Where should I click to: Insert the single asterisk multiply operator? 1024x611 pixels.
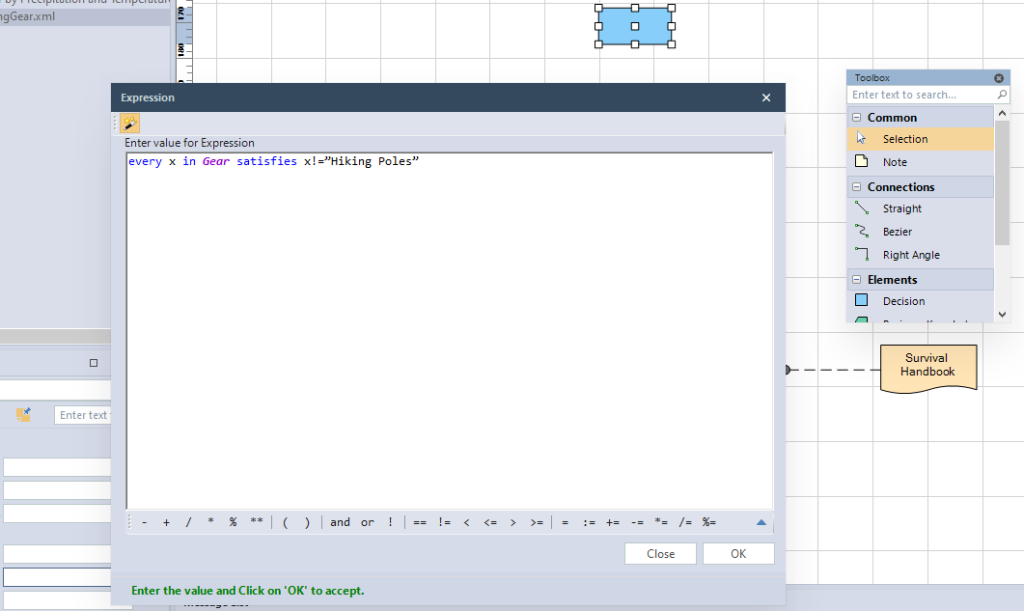210,522
